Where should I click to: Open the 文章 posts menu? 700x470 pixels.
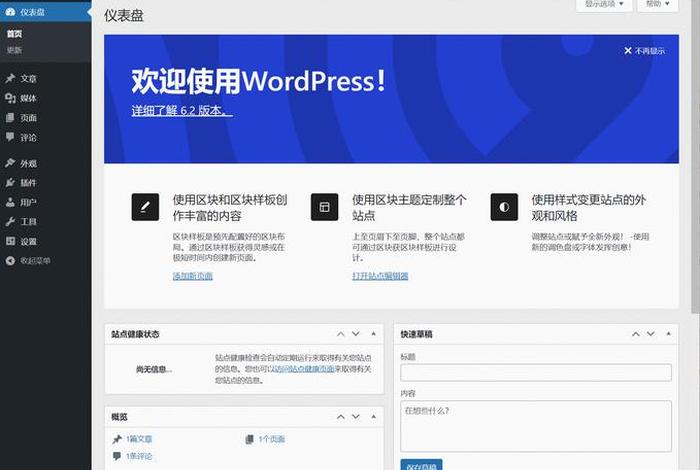46,79
